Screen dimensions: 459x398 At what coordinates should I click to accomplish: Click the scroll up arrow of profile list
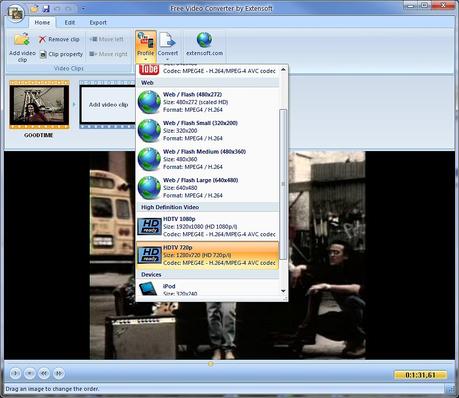(283, 69)
